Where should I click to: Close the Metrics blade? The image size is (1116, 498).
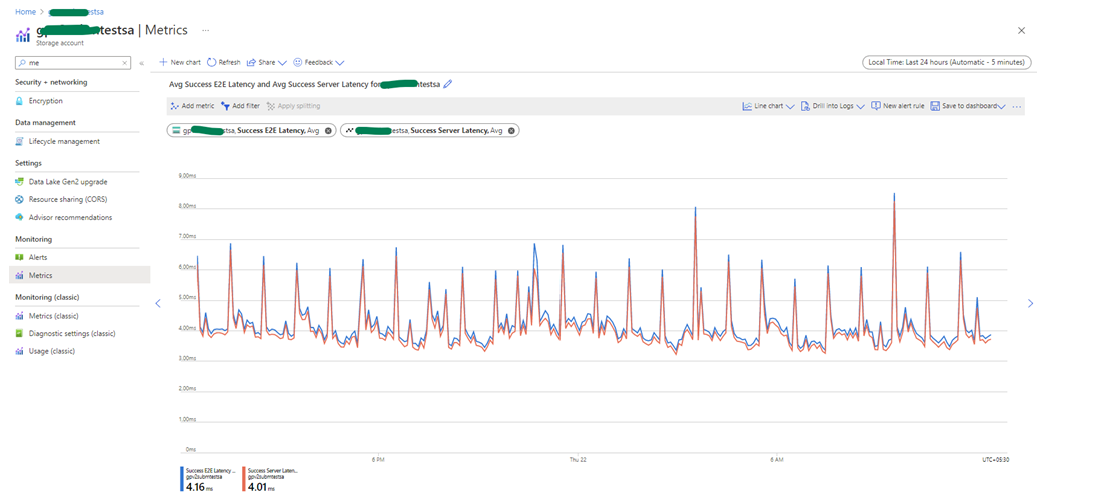[x=1021, y=31]
